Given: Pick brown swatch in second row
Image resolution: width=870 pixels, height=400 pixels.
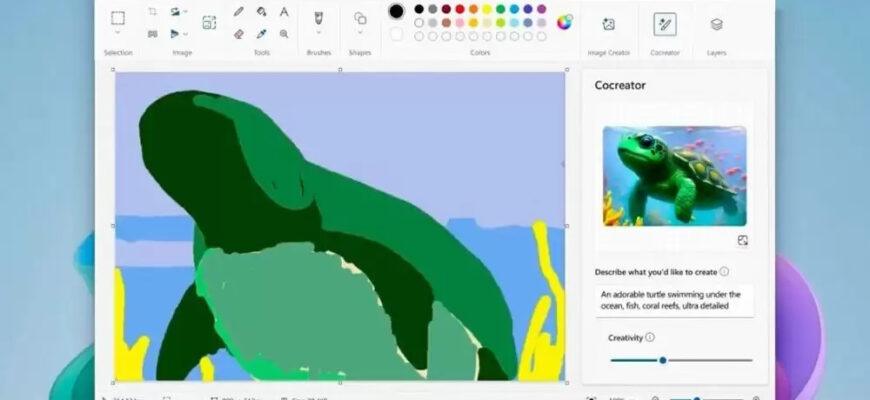Looking at the screenshot, I should pyautogui.click(x=446, y=23).
